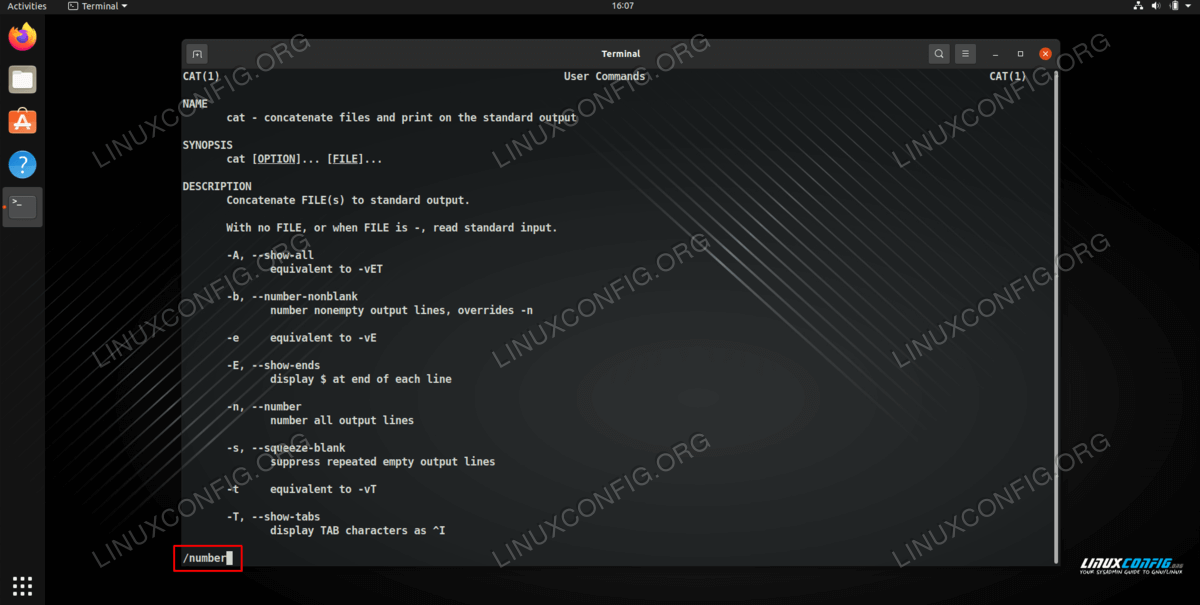This screenshot has width=1200, height=605.
Task: Minimize the Terminal window
Action: 995,53
